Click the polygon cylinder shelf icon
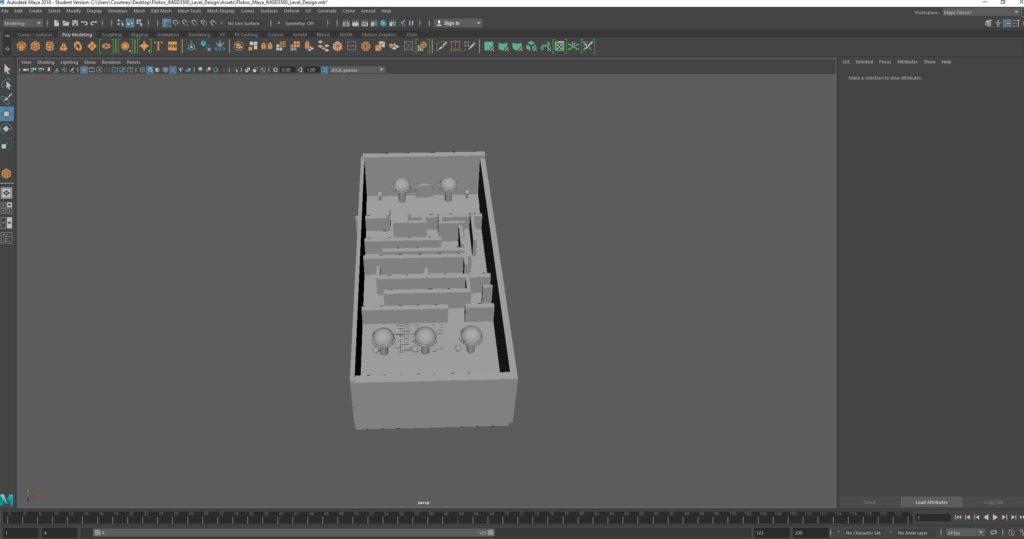 click(x=49, y=46)
